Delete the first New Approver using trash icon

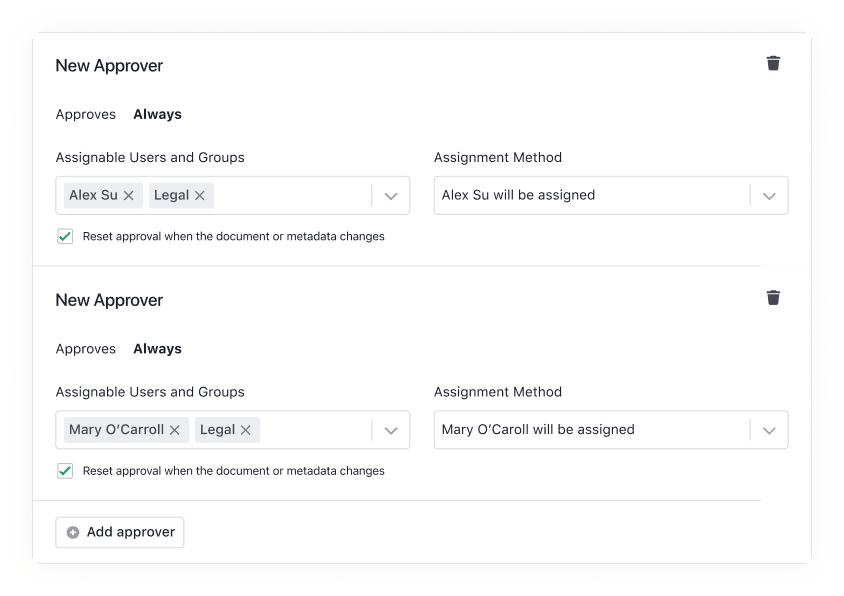pyautogui.click(x=773, y=62)
